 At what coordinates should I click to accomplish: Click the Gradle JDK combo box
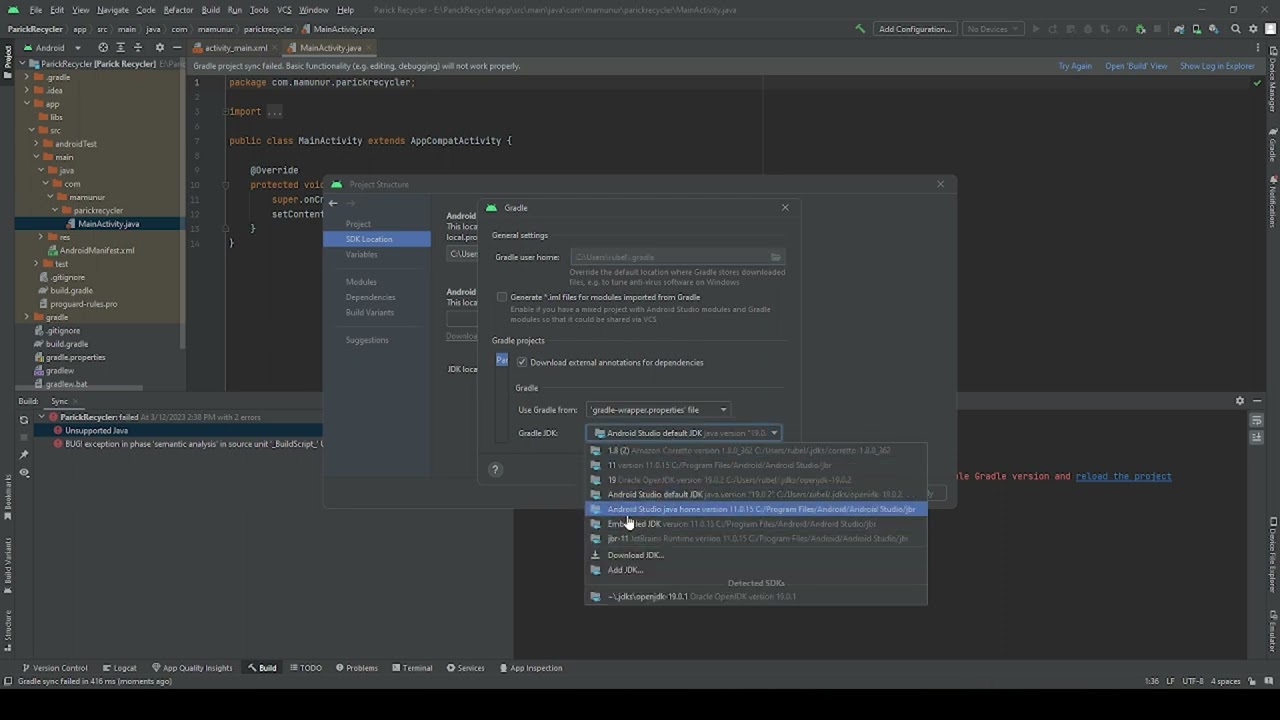683,433
